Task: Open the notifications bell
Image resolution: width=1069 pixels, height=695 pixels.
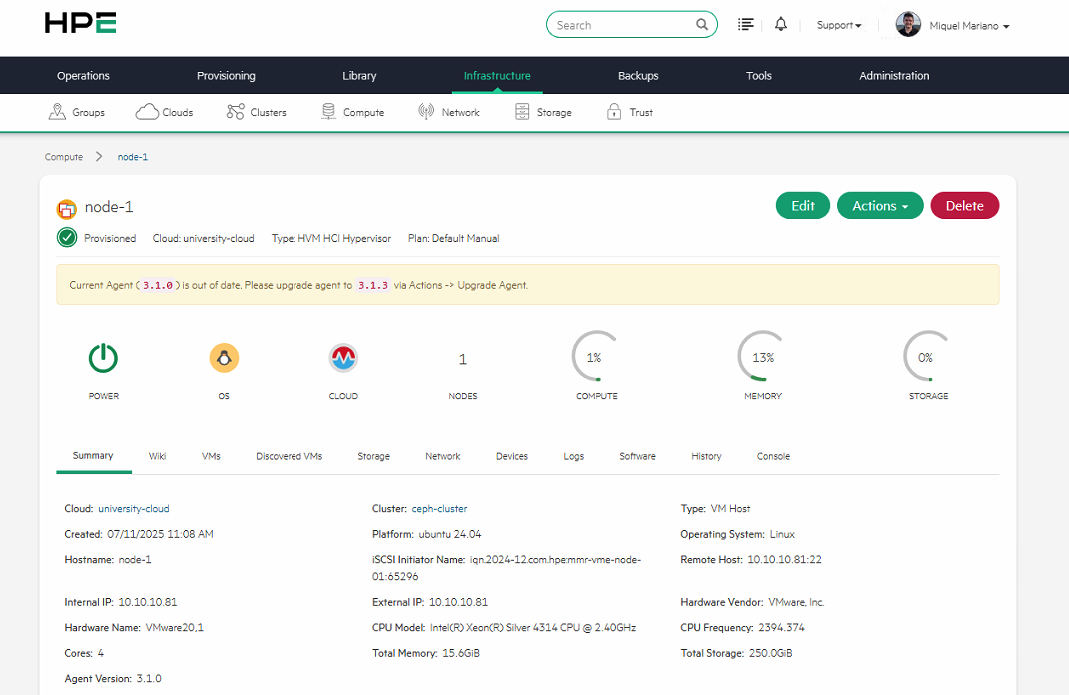Action: pos(780,25)
